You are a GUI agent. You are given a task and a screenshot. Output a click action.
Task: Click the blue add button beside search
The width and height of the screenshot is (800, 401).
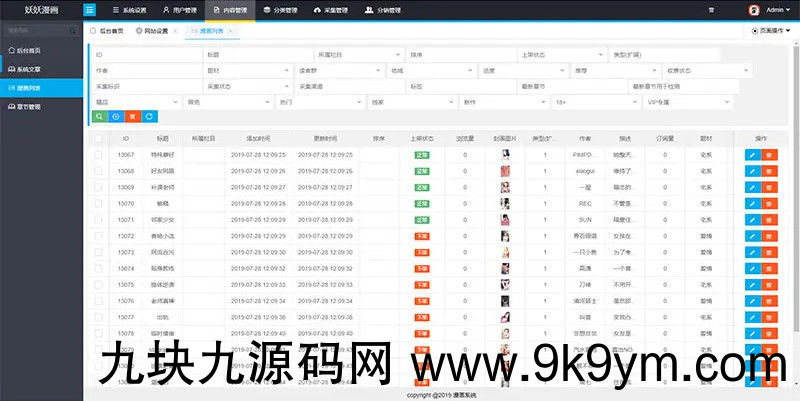pos(115,117)
